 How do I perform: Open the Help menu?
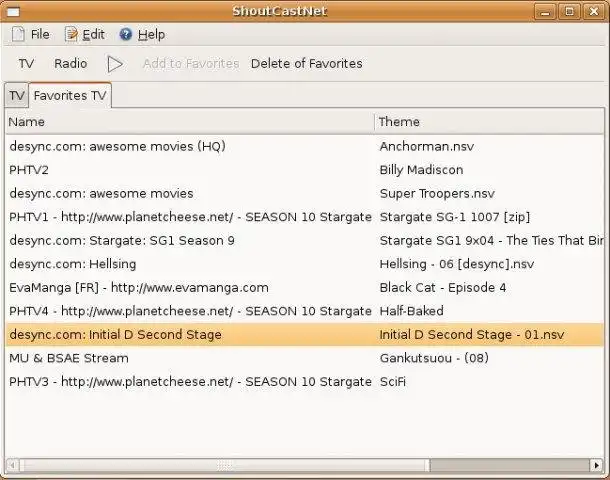pos(142,34)
